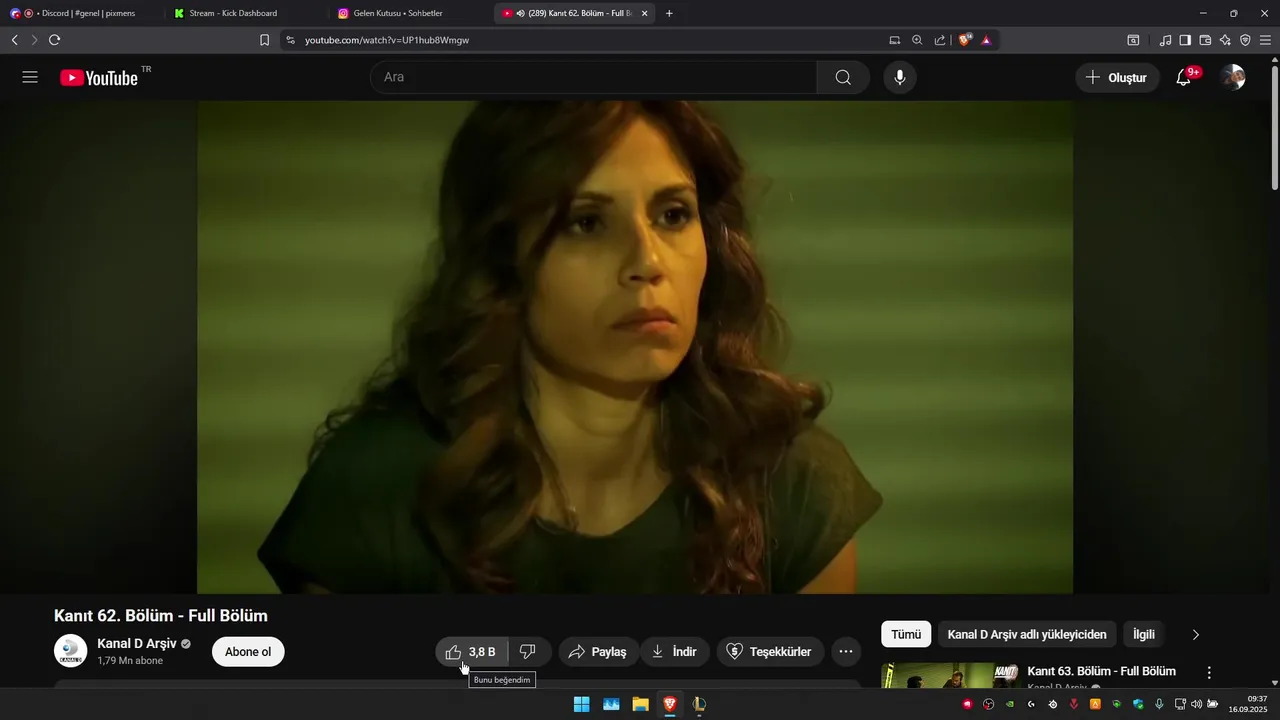
Task: Select Kanal D Arşiv adlı yükleyiciden chip
Action: [x=1027, y=634]
